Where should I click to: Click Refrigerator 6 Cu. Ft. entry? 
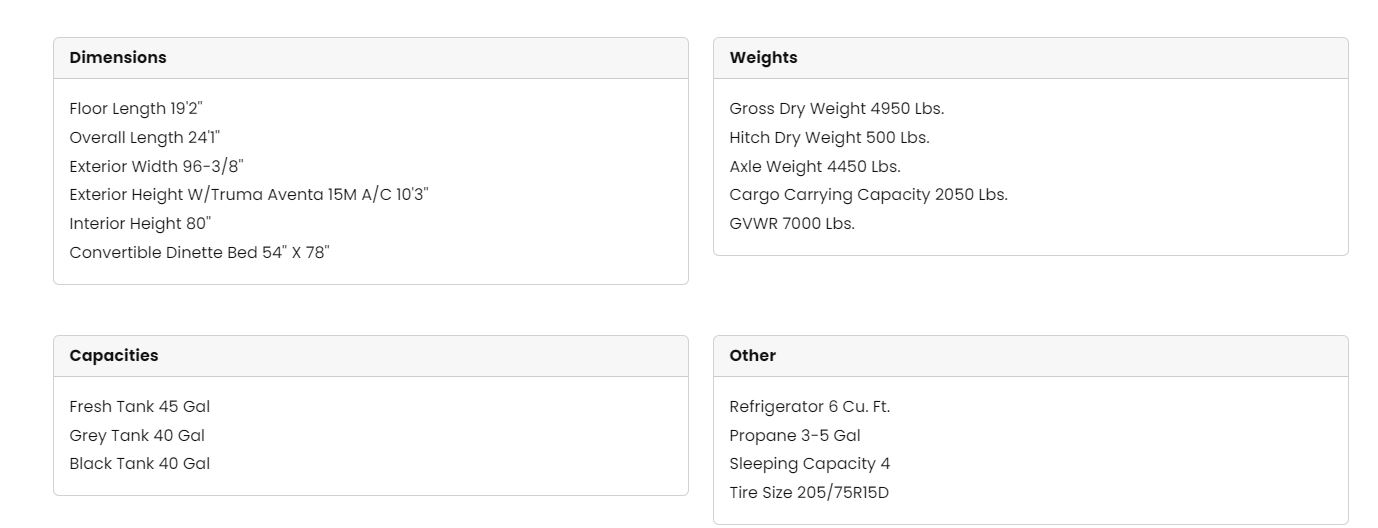point(810,406)
